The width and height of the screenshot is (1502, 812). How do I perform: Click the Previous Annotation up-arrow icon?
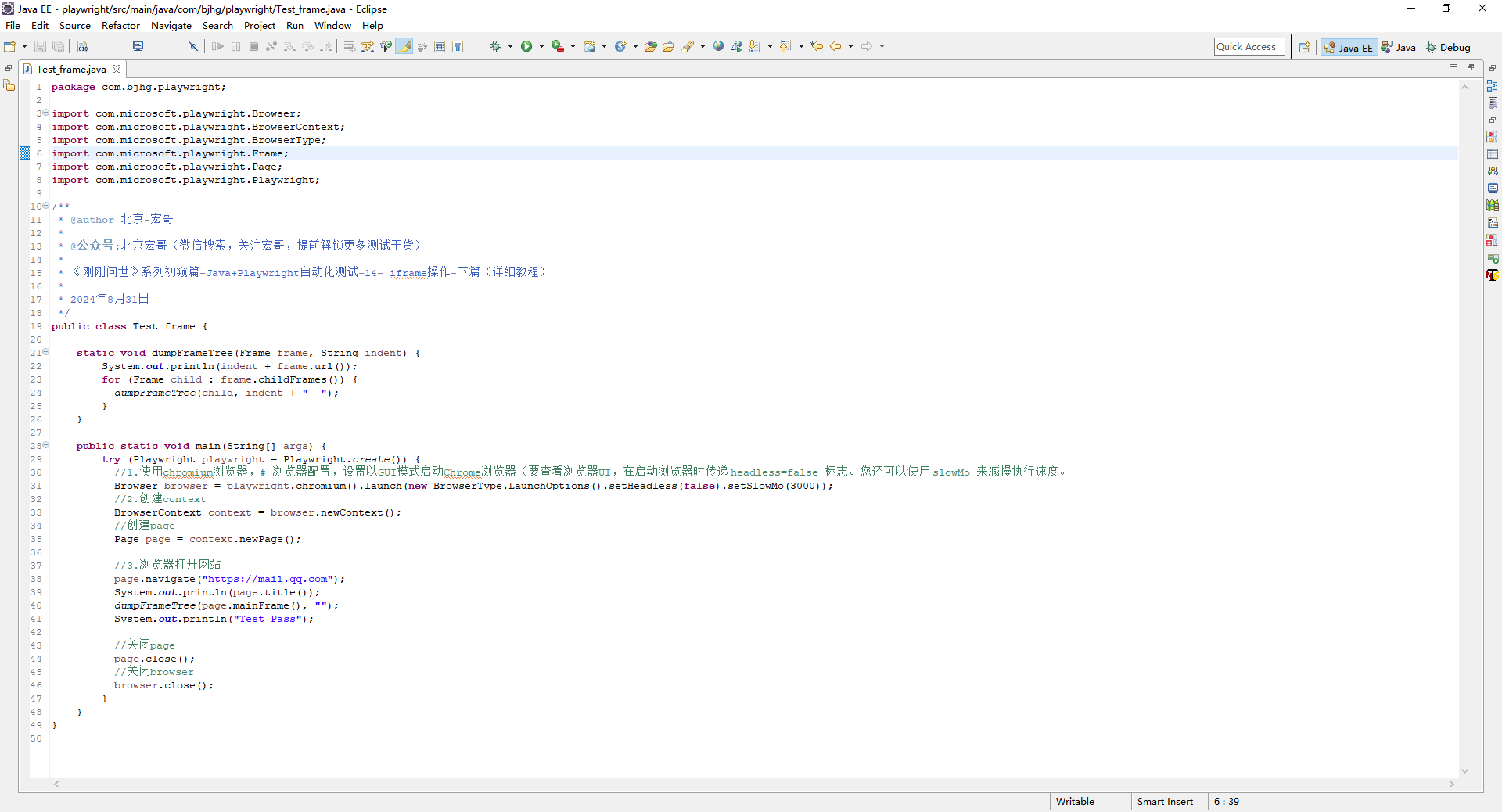click(785, 47)
